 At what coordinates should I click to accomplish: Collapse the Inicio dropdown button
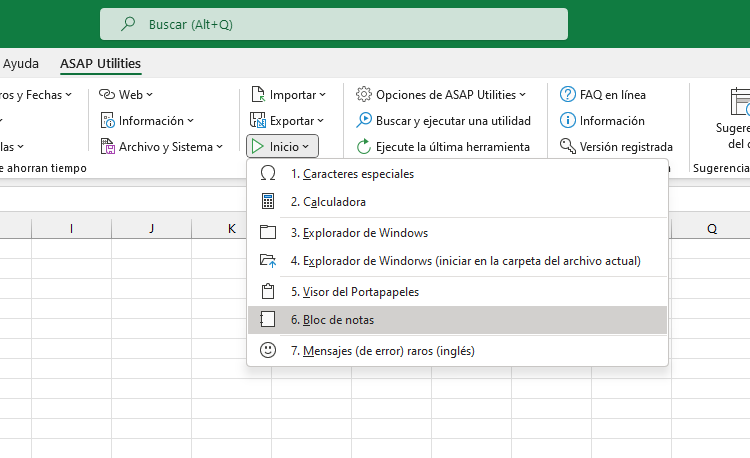pos(282,146)
